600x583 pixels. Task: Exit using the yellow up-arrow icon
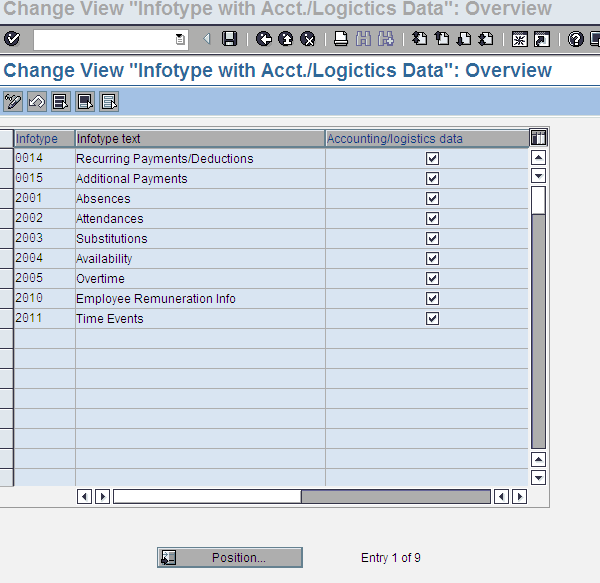[285, 39]
